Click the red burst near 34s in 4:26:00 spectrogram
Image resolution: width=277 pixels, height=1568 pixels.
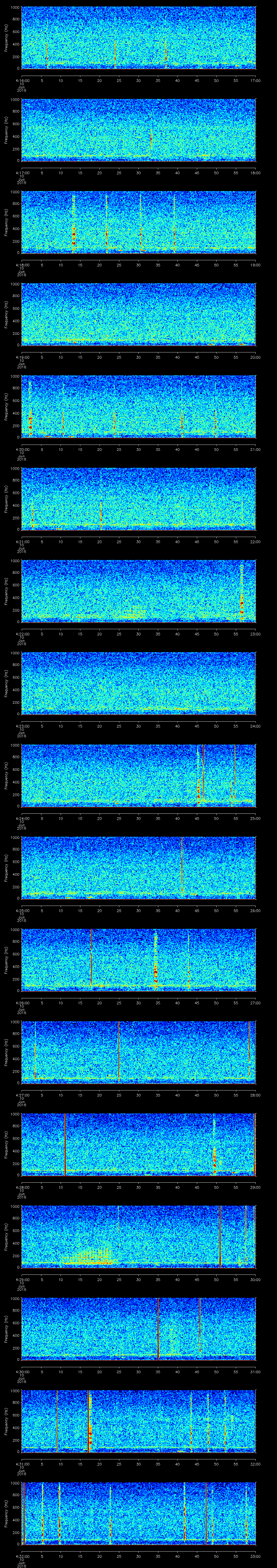click(x=156, y=960)
